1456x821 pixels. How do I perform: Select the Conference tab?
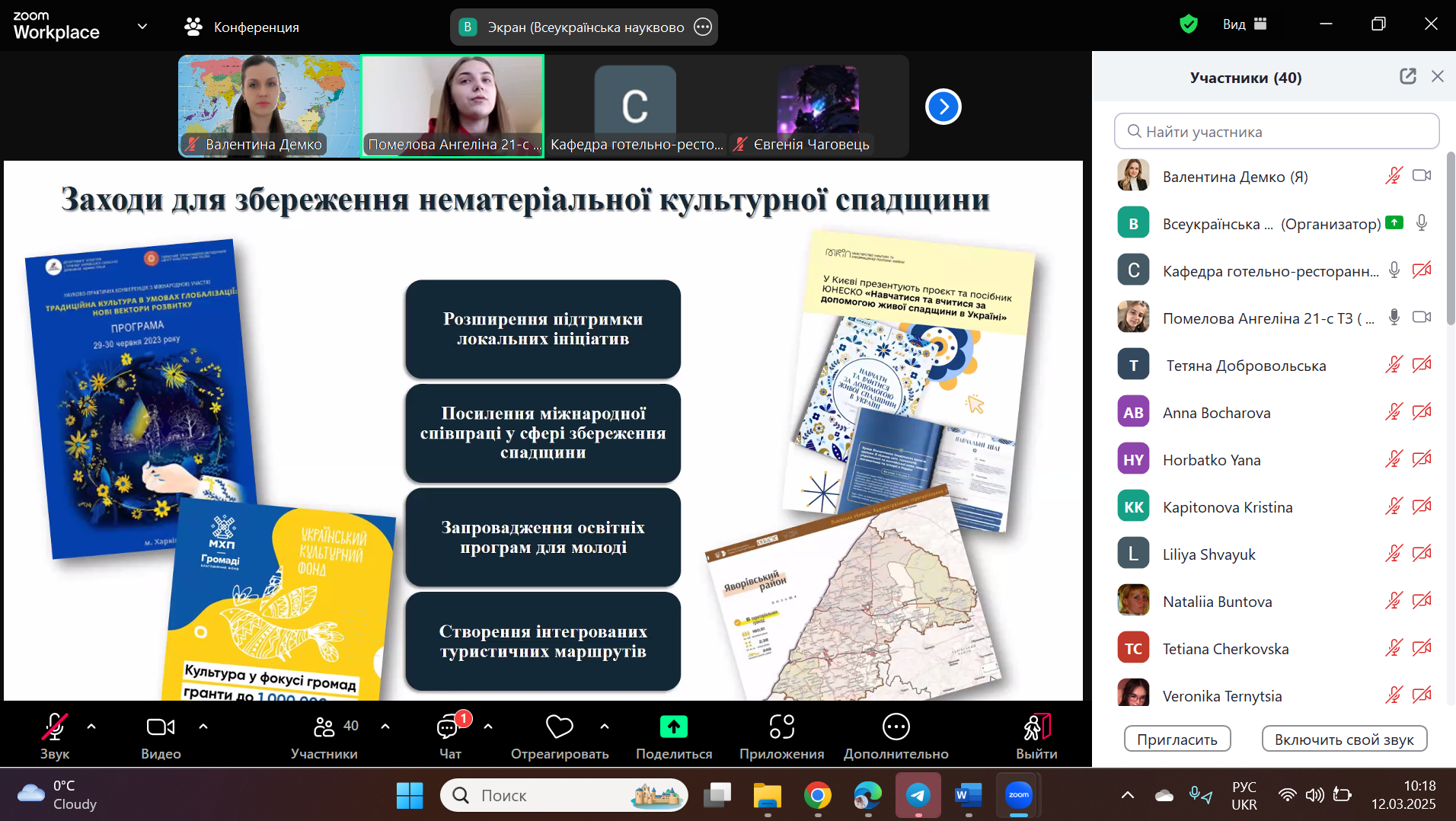click(242, 27)
